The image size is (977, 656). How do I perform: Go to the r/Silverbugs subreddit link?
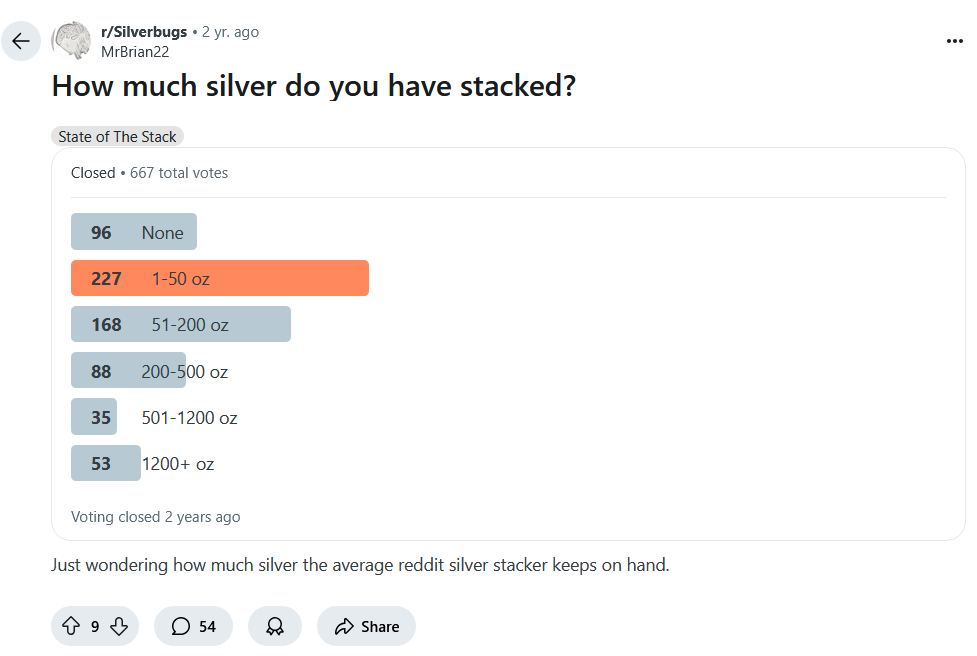tap(144, 32)
